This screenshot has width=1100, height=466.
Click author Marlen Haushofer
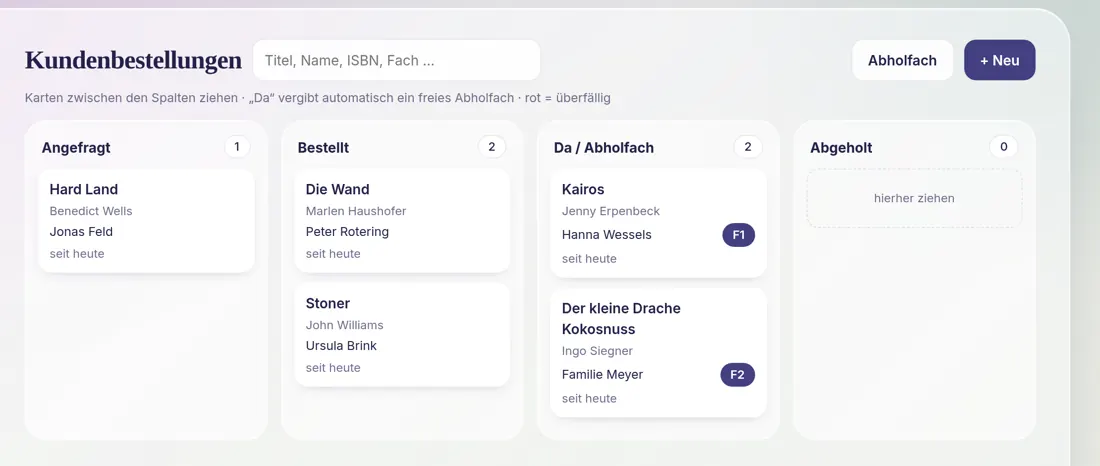(x=356, y=211)
